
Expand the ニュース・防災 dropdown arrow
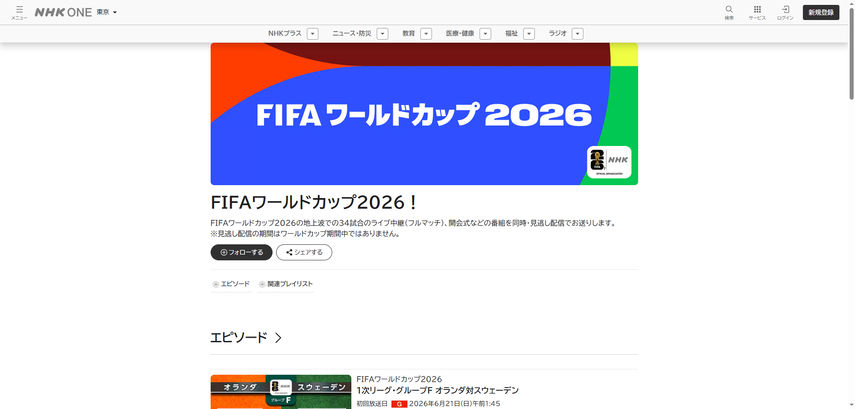coord(382,34)
